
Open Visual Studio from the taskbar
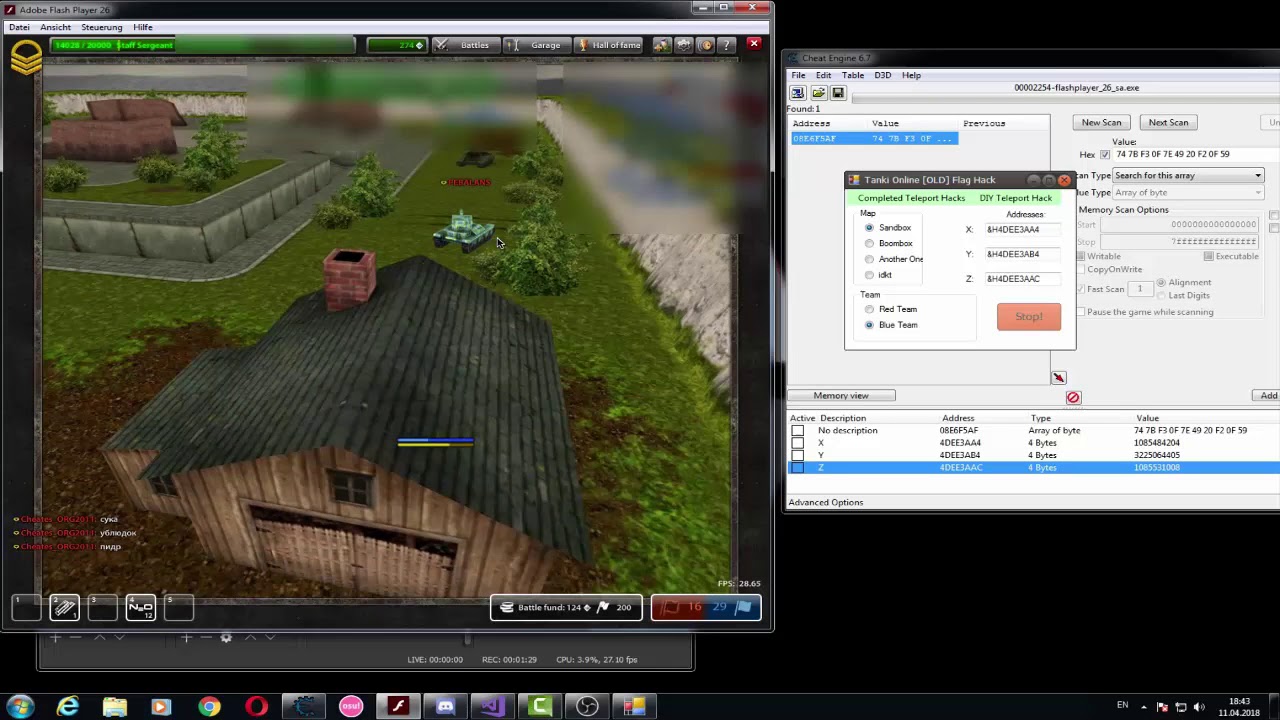click(x=492, y=707)
